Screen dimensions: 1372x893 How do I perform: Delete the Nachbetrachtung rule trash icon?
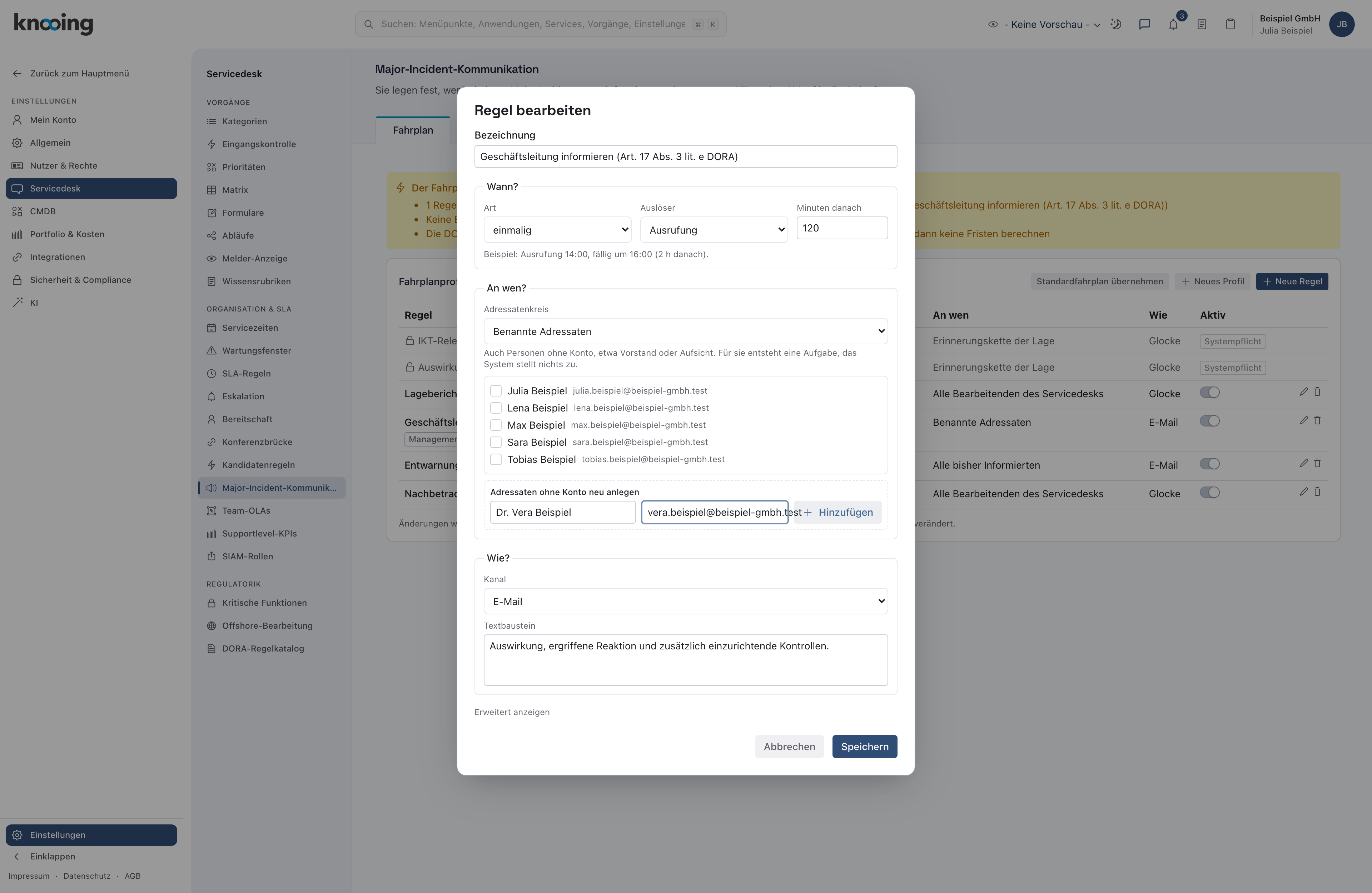(x=1317, y=492)
